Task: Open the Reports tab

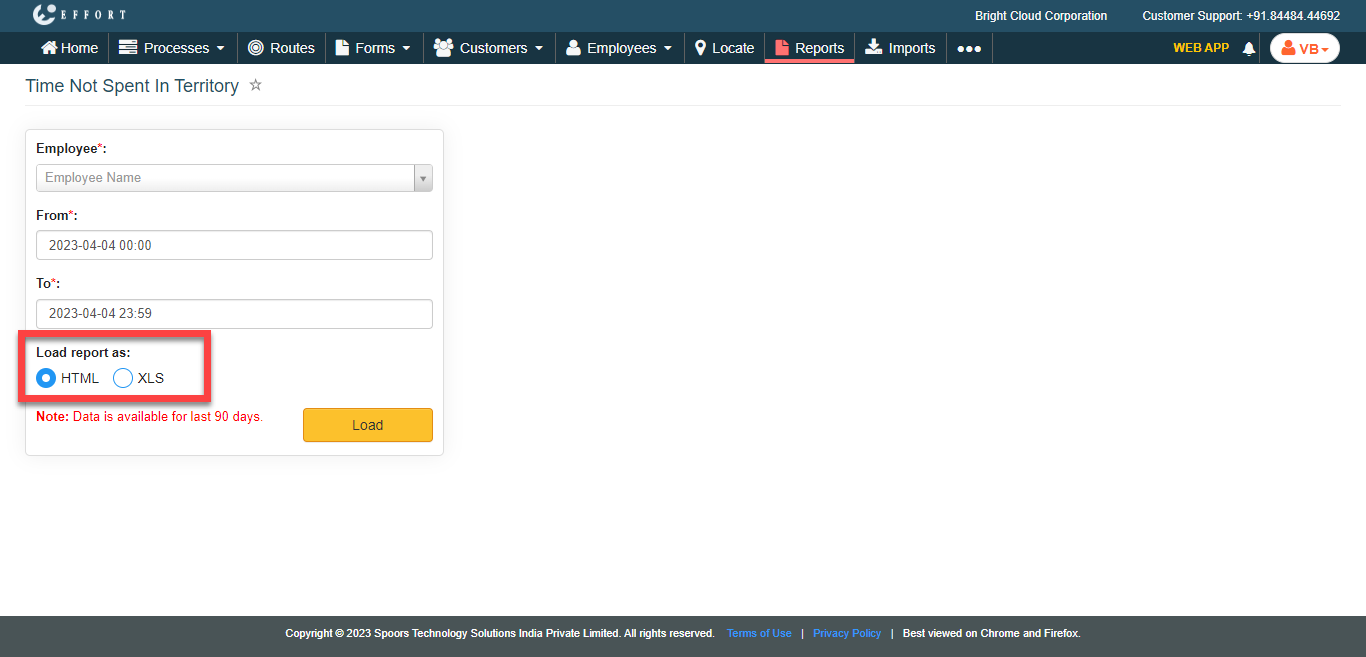Action: 809,48
